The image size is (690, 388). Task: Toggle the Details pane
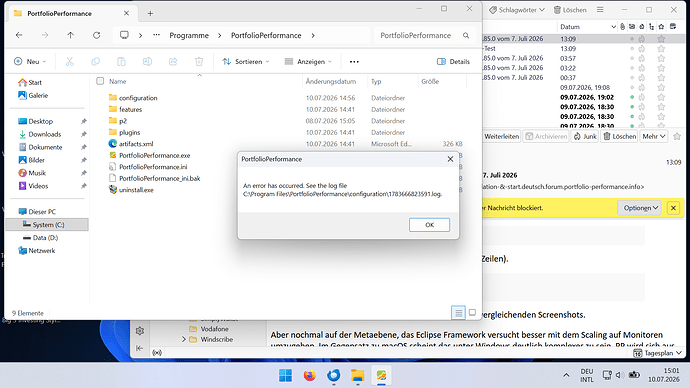453,62
